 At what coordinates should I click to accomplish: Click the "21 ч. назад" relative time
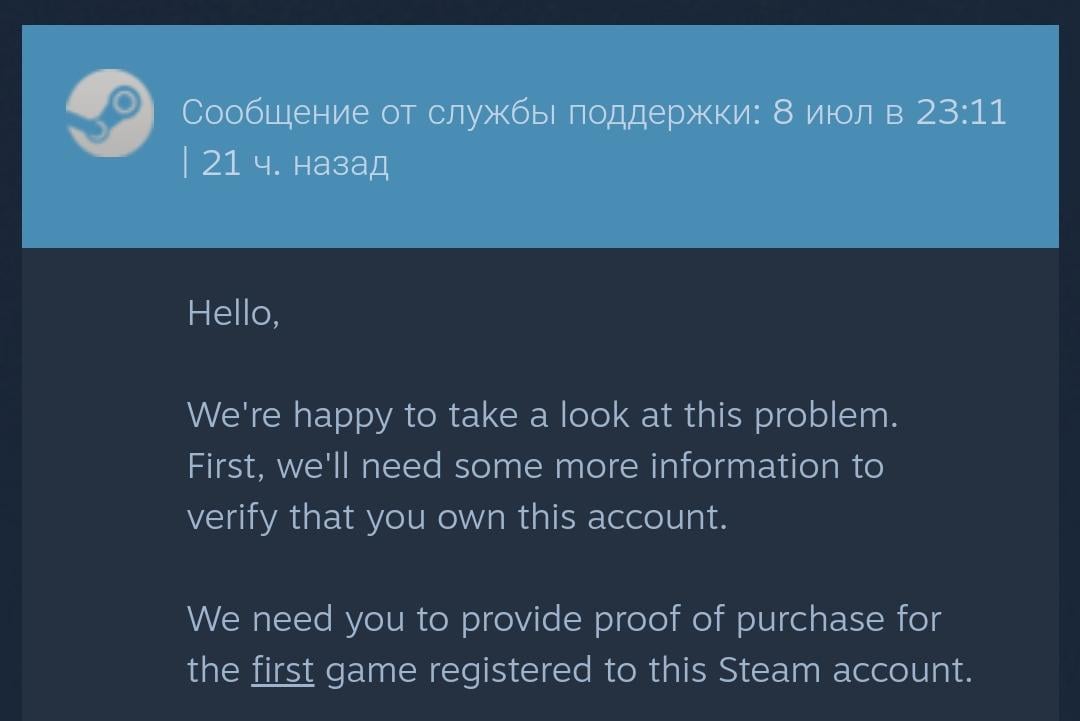tap(295, 162)
